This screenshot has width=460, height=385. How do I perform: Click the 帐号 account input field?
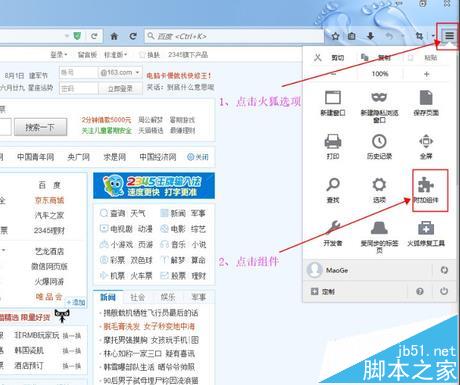[x=79, y=72]
